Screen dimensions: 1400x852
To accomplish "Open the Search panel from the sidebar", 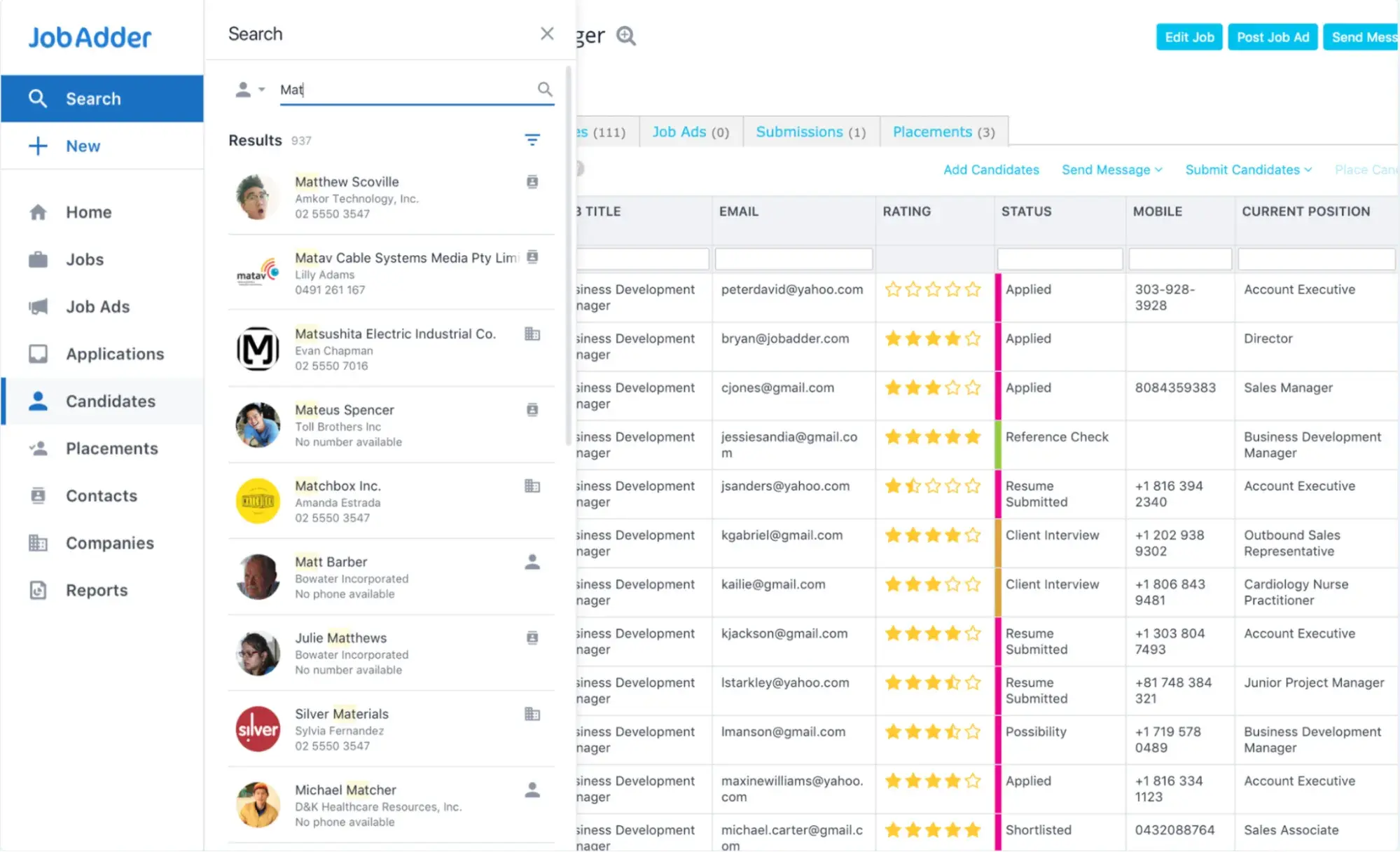I will coord(92,98).
